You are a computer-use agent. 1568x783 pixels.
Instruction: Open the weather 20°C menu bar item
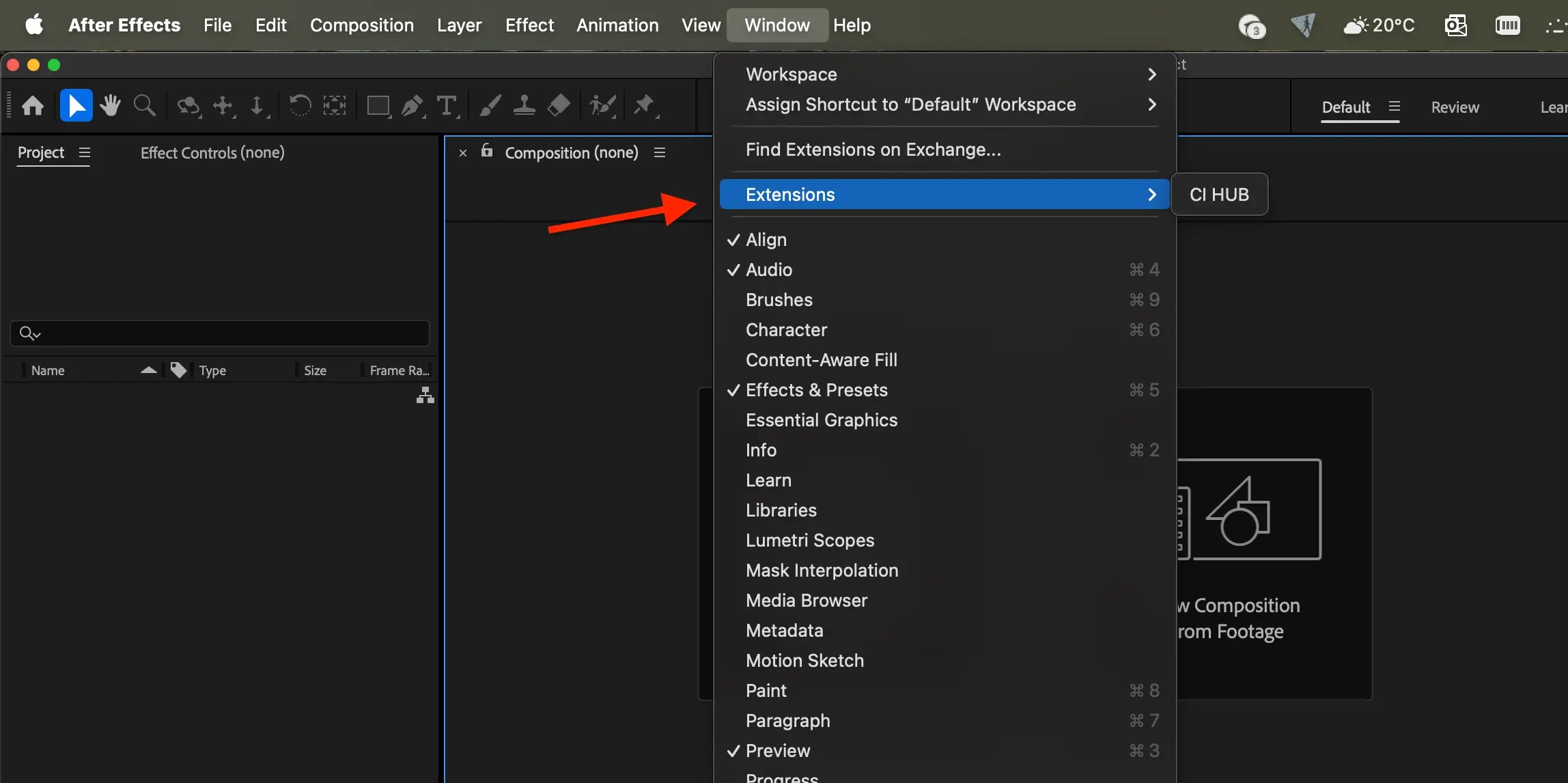point(1379,25)
